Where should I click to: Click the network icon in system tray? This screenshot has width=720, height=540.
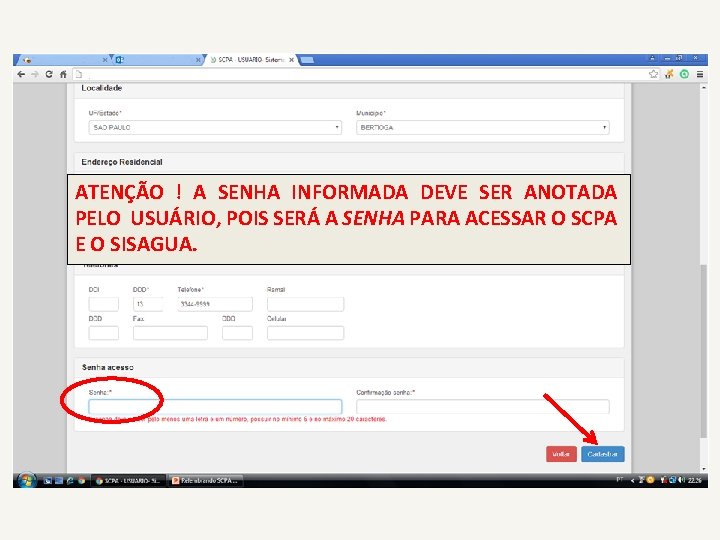673,480
